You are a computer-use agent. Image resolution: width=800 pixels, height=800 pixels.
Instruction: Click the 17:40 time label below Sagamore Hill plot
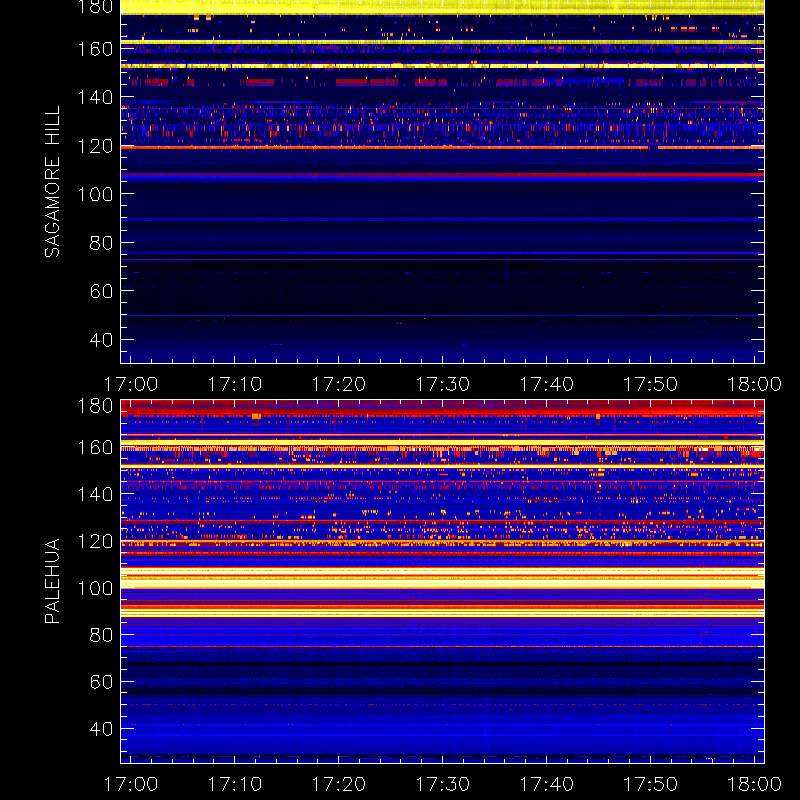546,384
